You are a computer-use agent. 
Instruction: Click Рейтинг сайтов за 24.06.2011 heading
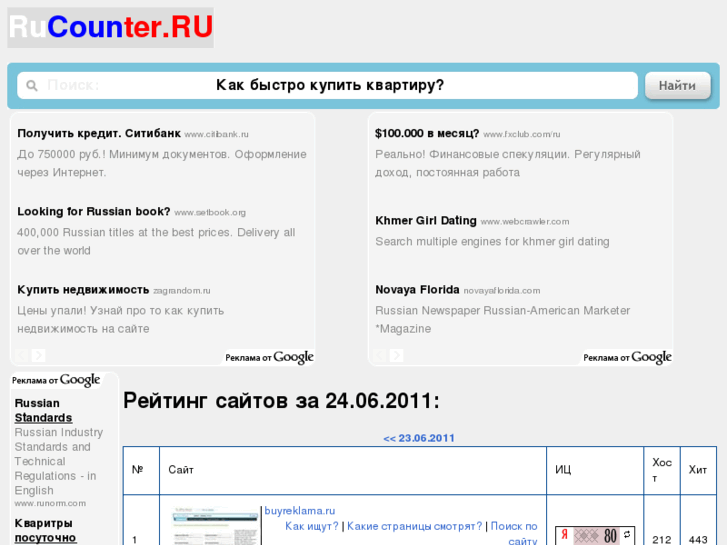point(281,400)
